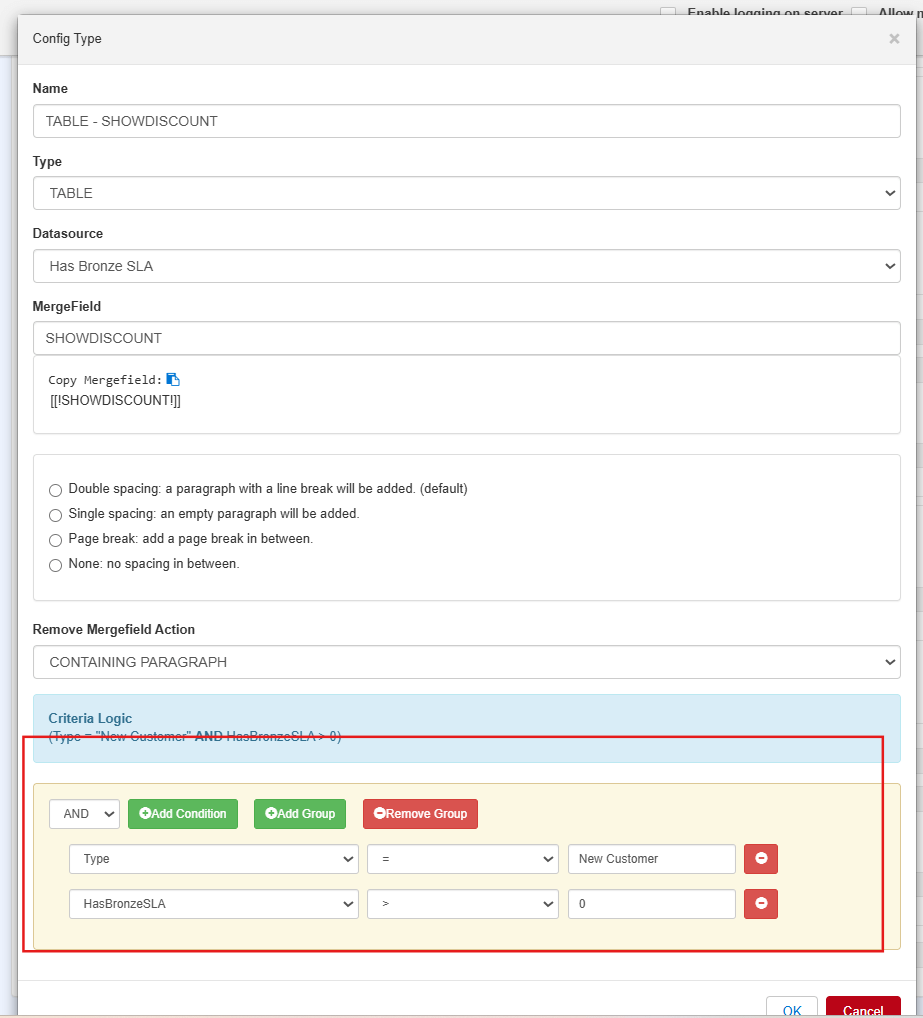
Task: Select Page break radio option
Action: tap(56, 540)
